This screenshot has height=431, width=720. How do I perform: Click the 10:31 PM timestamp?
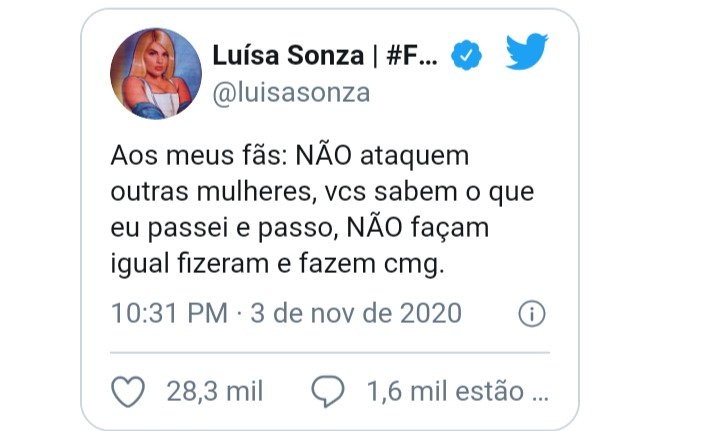(169, 313)
